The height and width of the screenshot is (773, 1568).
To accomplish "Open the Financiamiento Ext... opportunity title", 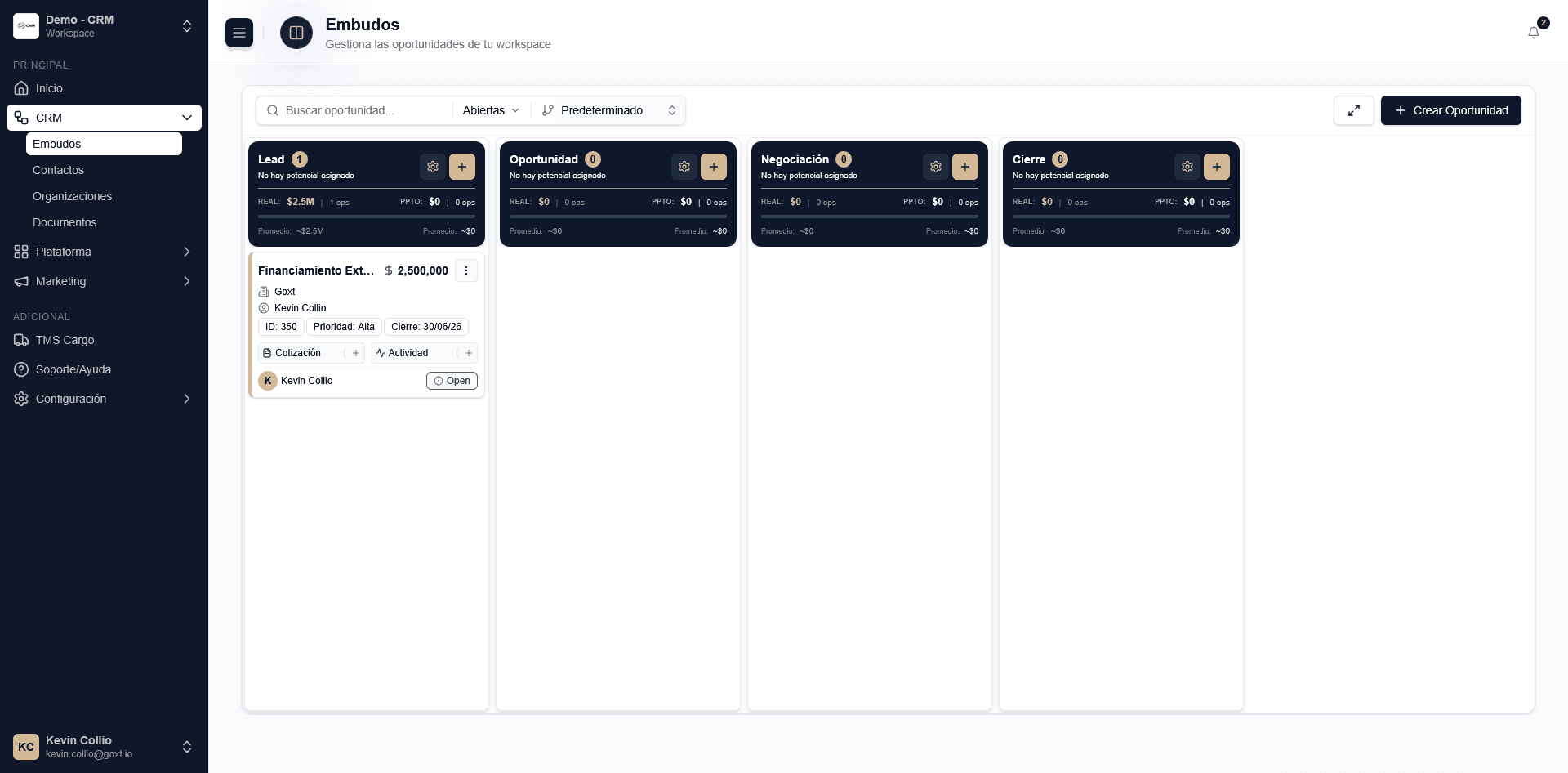I will (x=317, y=270).
